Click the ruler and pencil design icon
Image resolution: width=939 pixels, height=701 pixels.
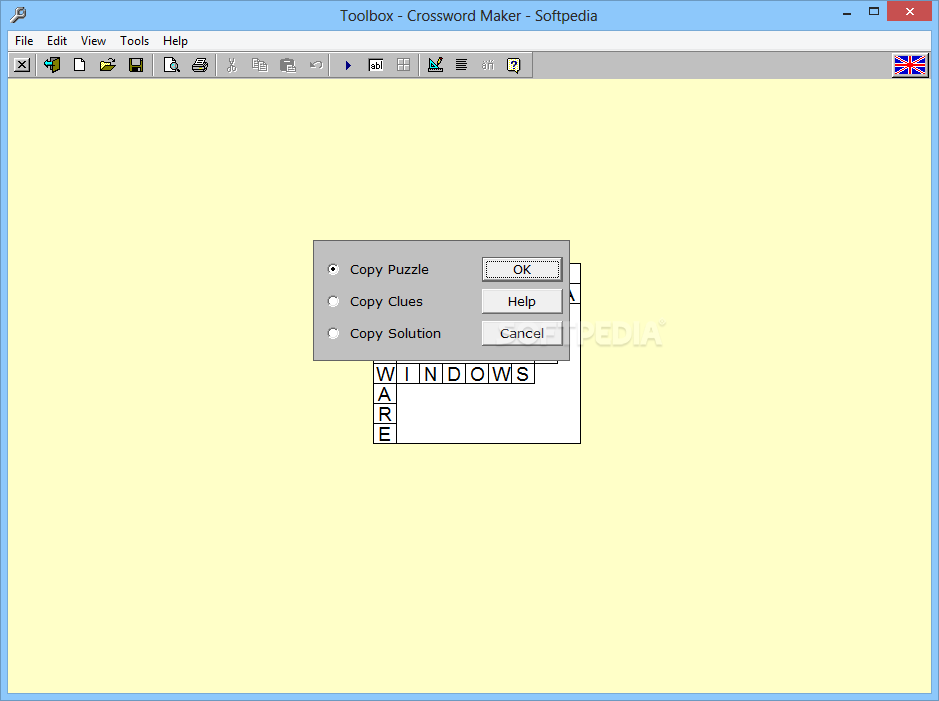pos(435,65)
